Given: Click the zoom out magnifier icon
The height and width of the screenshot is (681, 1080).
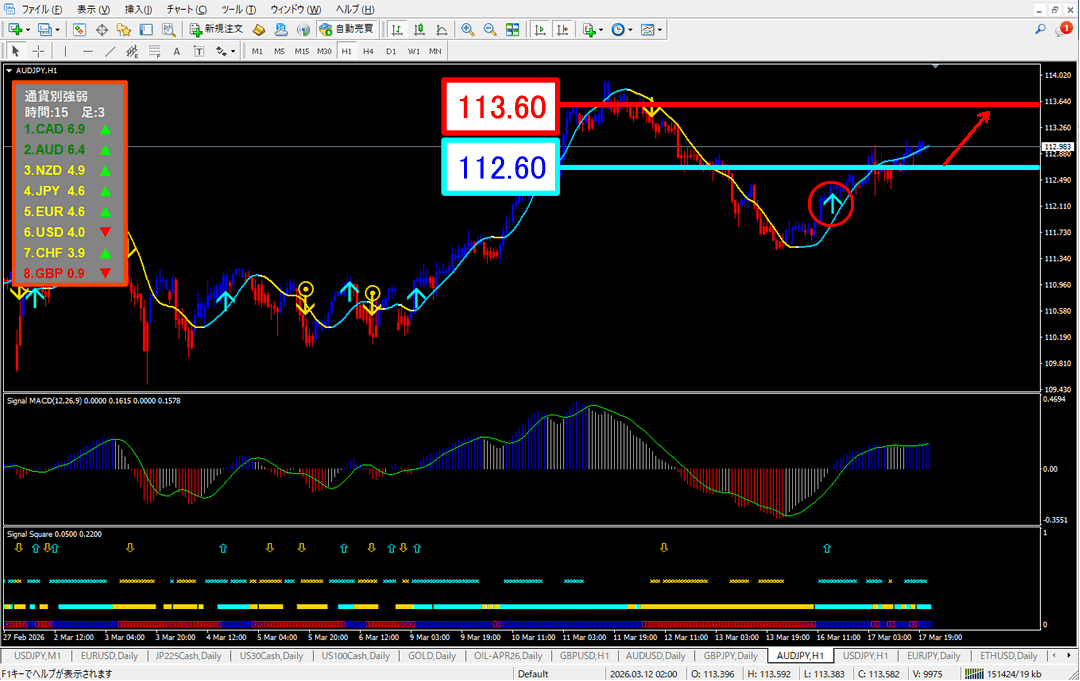Looking at the screenshot, I should (489, 30).
